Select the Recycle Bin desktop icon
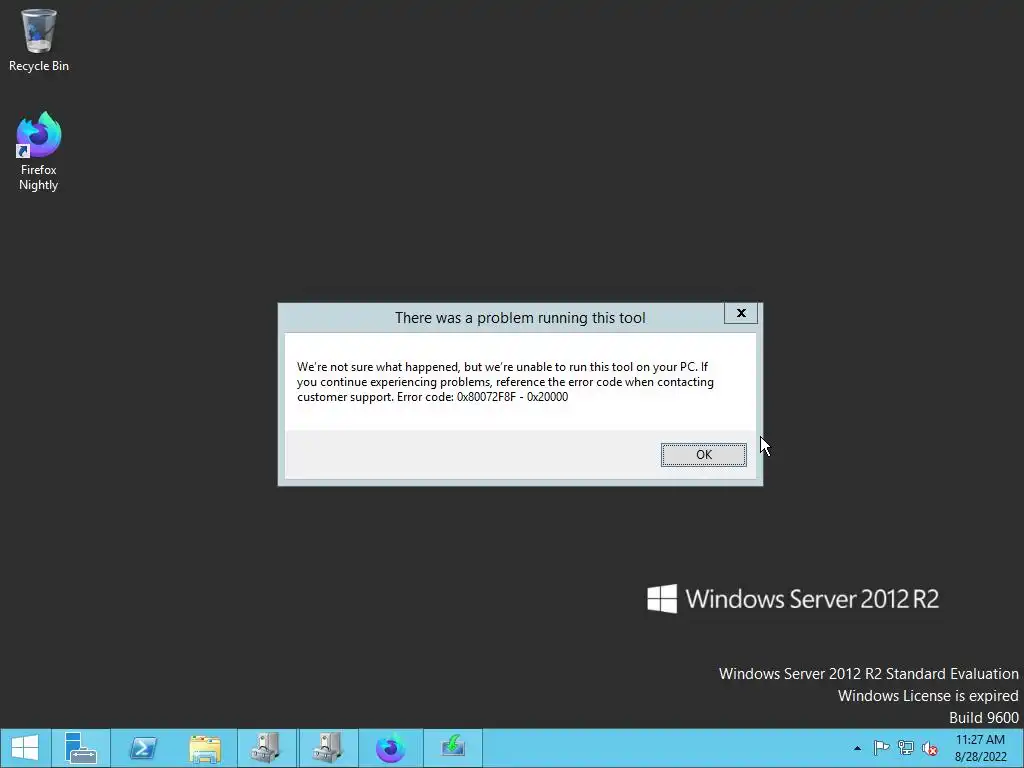Screen dimensions: 1024x768 (39, 40)
